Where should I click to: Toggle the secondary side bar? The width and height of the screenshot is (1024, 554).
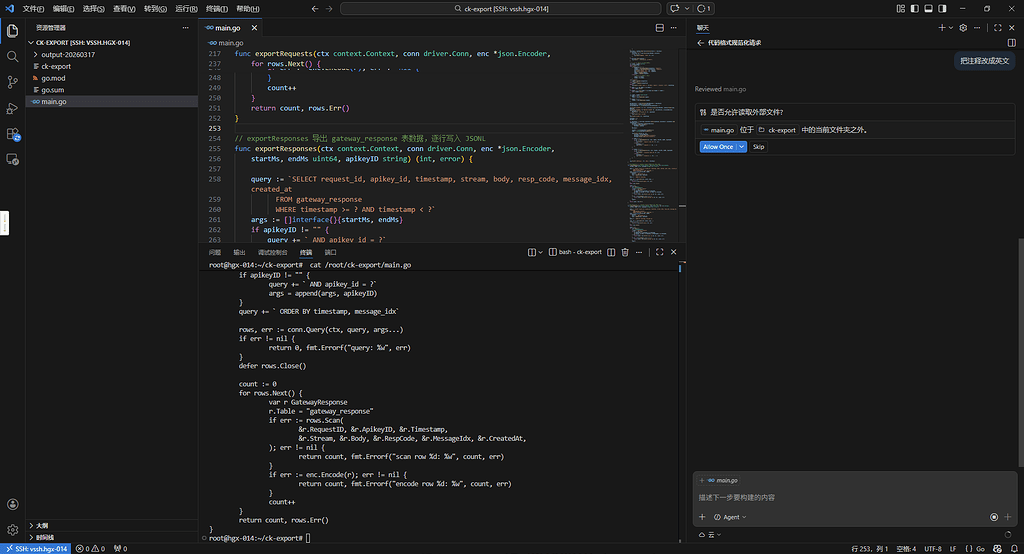942,8
